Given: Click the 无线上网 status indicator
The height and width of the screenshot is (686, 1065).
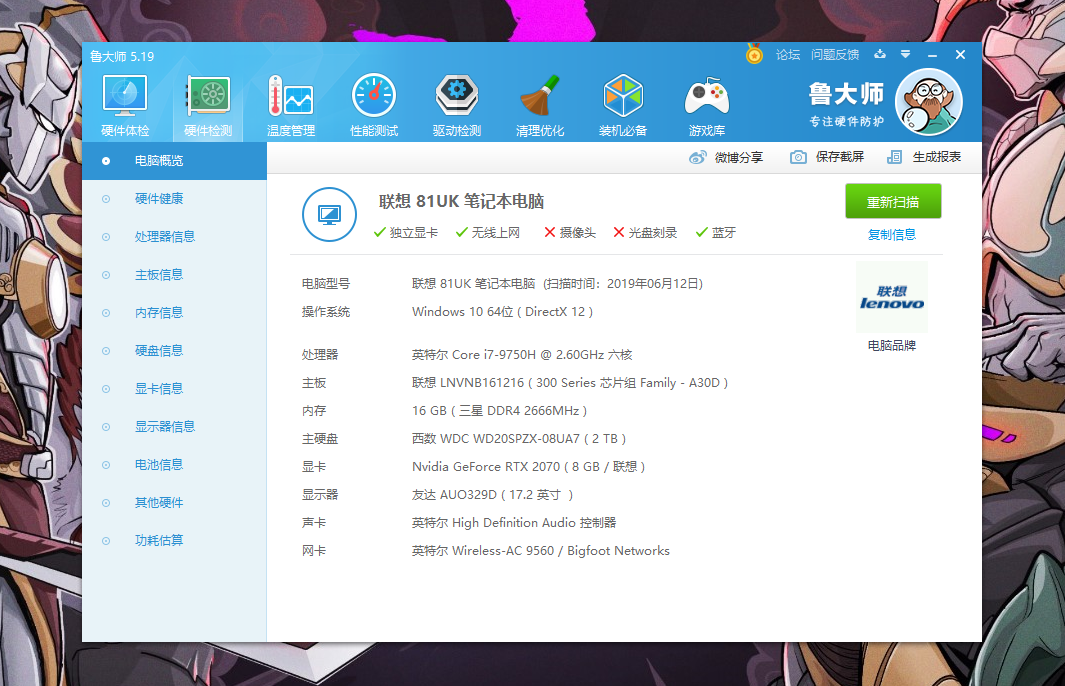Looking at the screenshot, I should coord(488,233).
